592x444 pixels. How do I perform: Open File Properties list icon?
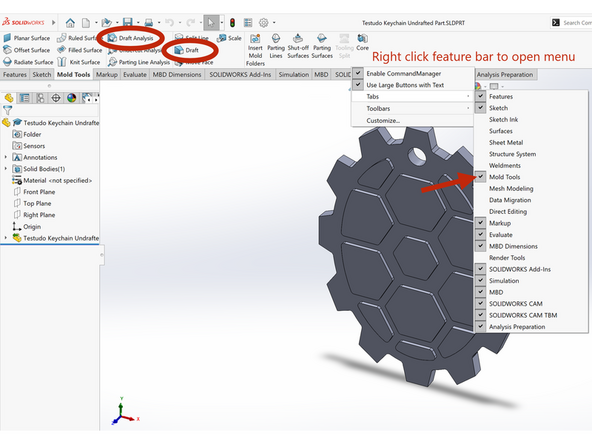(x=248, y=23)
